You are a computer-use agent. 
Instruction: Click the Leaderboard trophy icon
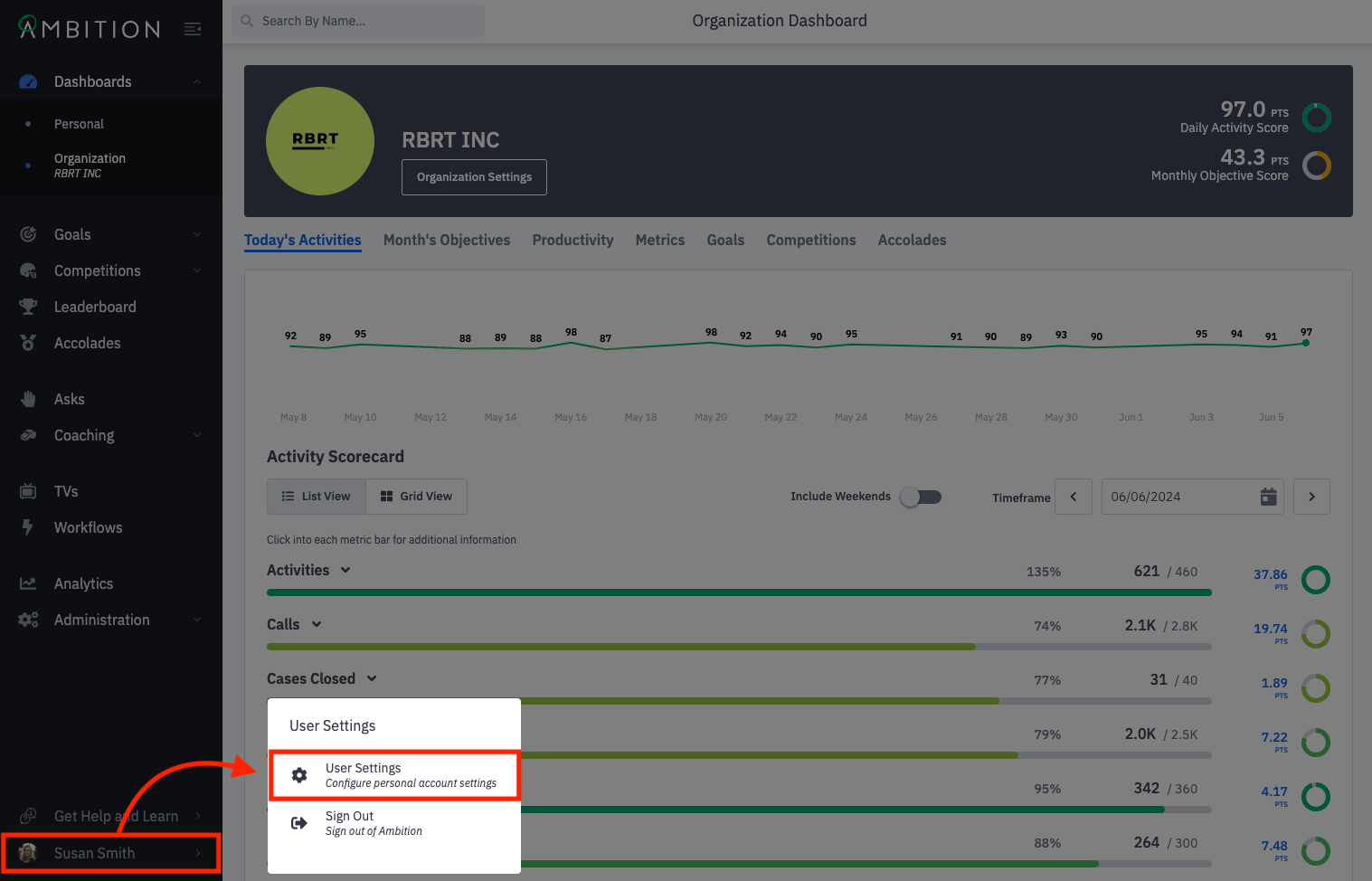28,307
